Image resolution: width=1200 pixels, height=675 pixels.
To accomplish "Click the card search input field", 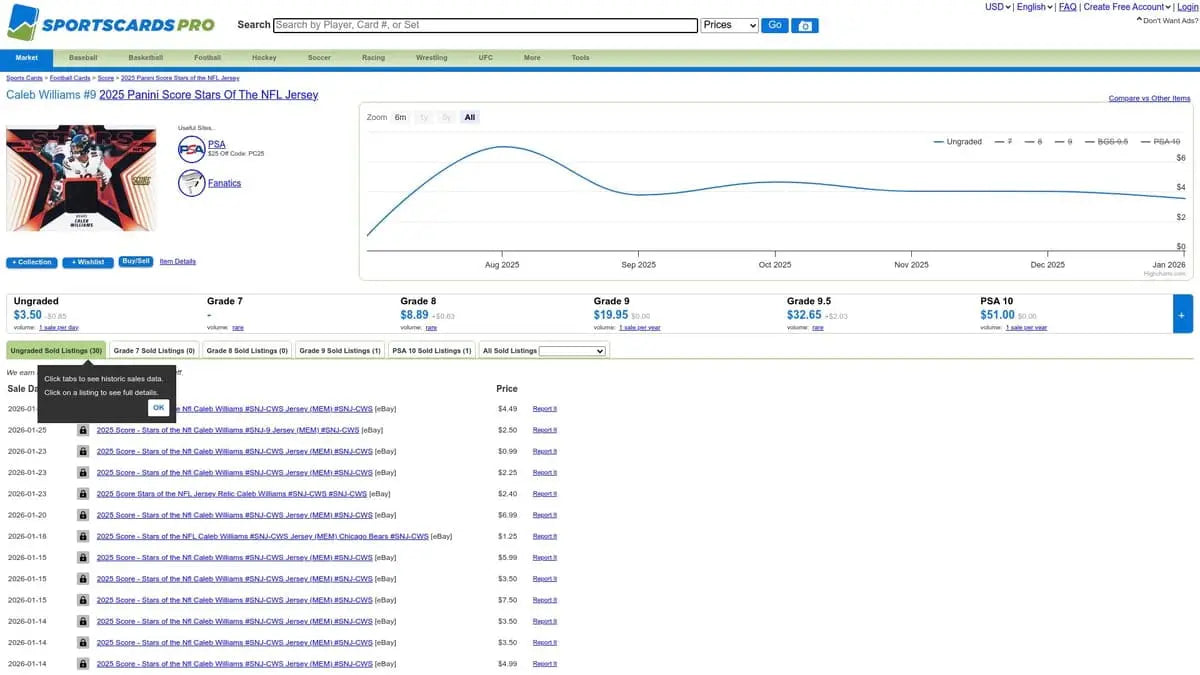I will [486, 25].
